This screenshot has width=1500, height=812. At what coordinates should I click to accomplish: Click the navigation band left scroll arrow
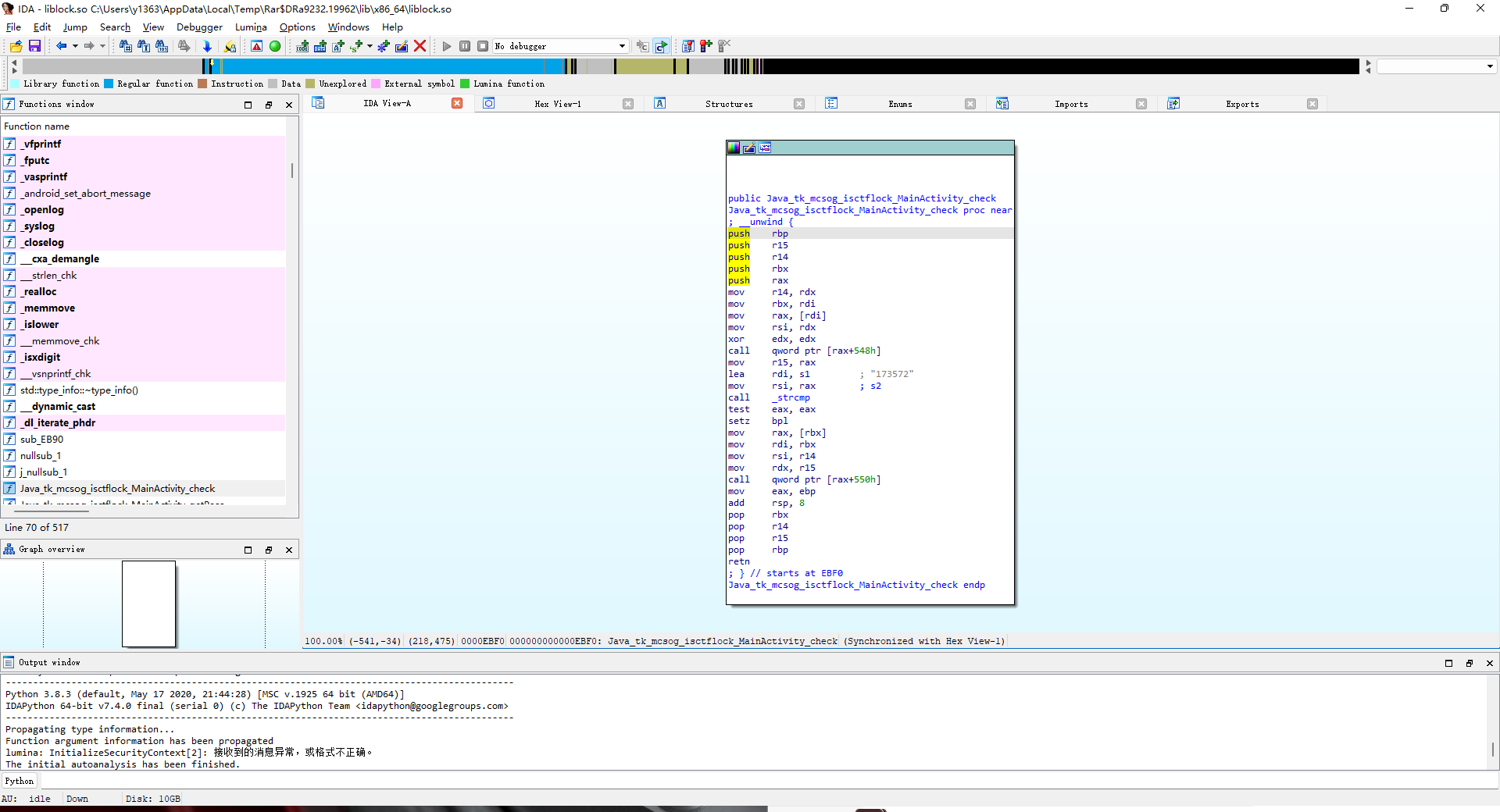point(14,61)
